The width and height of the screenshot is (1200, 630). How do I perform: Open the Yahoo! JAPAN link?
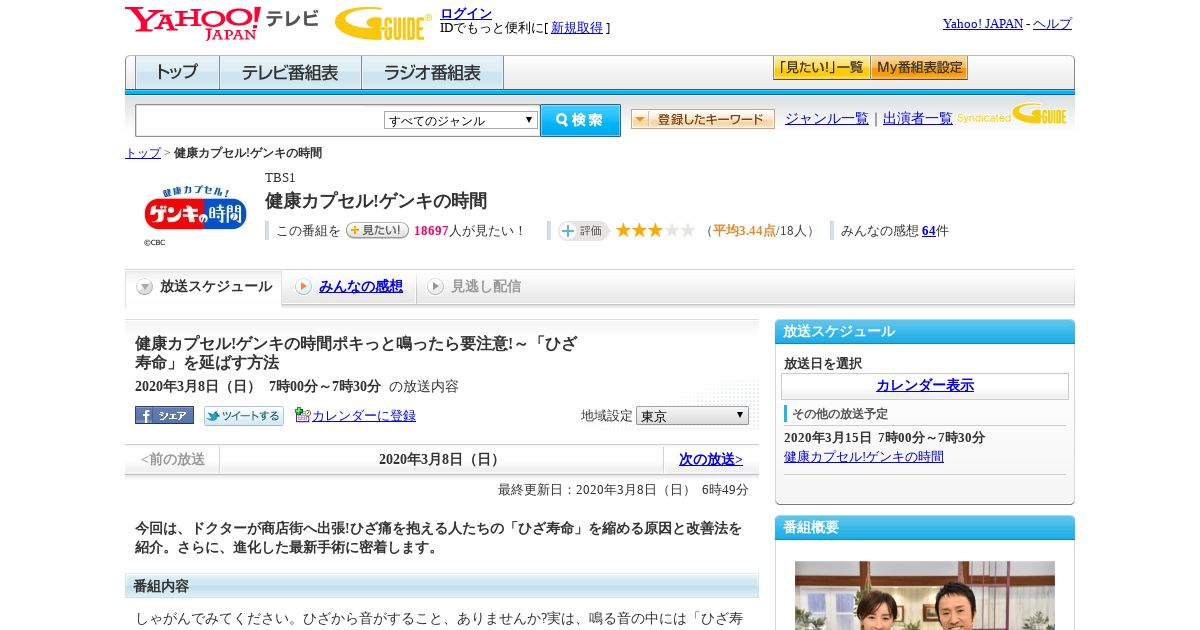click(x=983, y=24)
